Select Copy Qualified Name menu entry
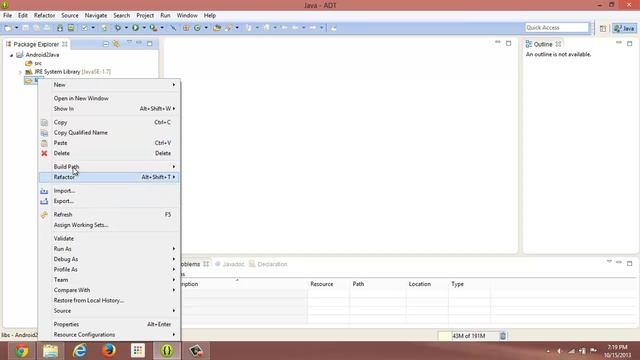 pos(109,133)
